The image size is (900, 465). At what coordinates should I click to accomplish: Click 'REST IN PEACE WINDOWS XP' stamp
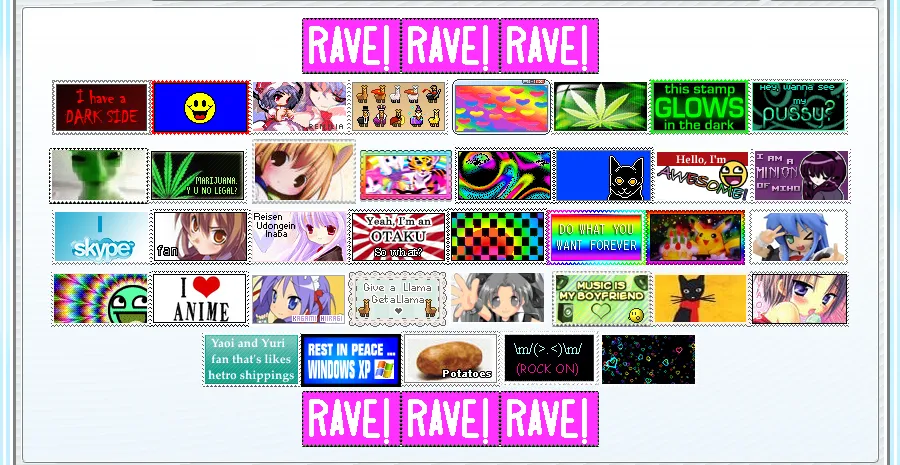tap(351, 360)
